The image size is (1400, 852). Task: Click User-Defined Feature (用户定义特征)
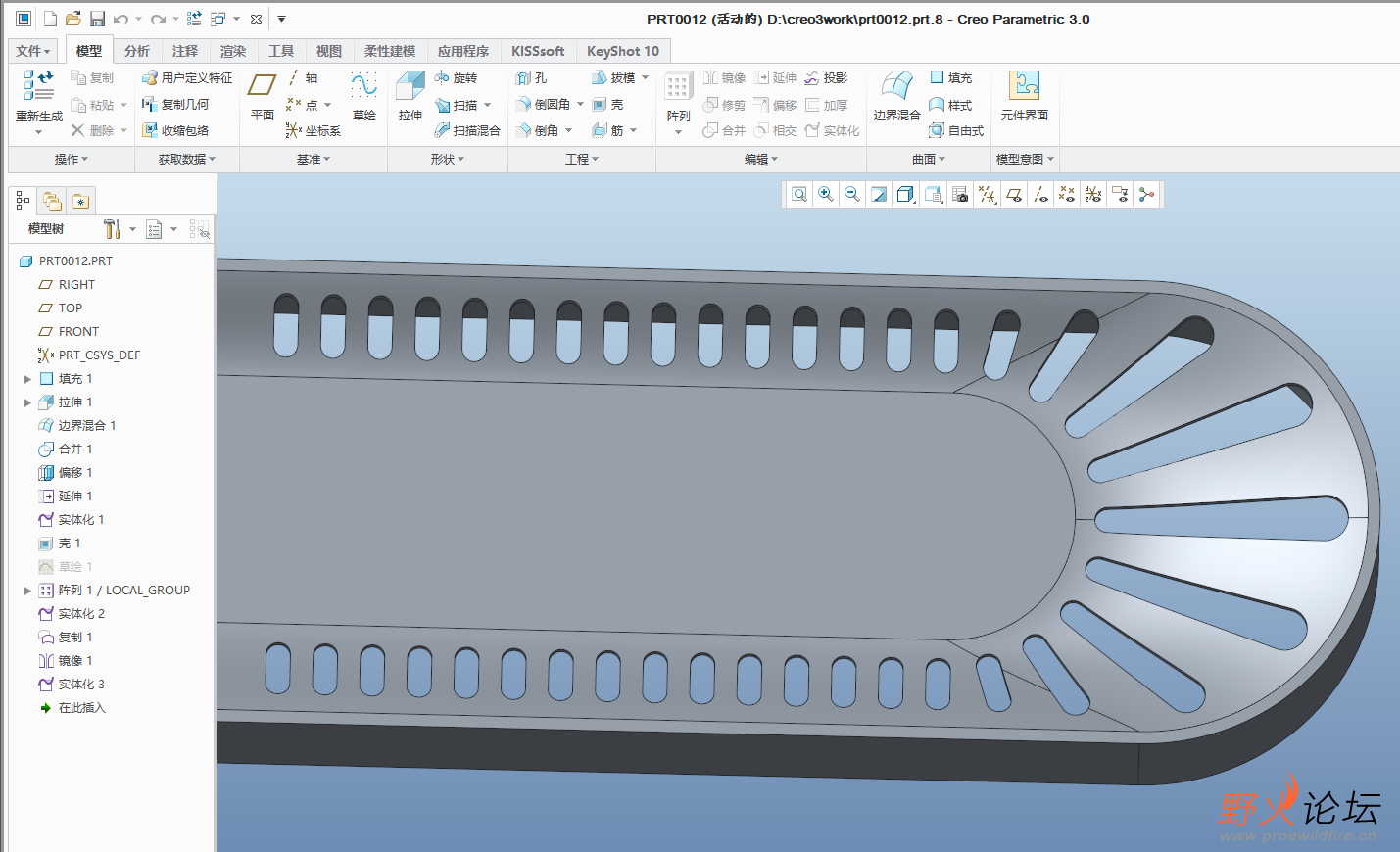[187, 77]
